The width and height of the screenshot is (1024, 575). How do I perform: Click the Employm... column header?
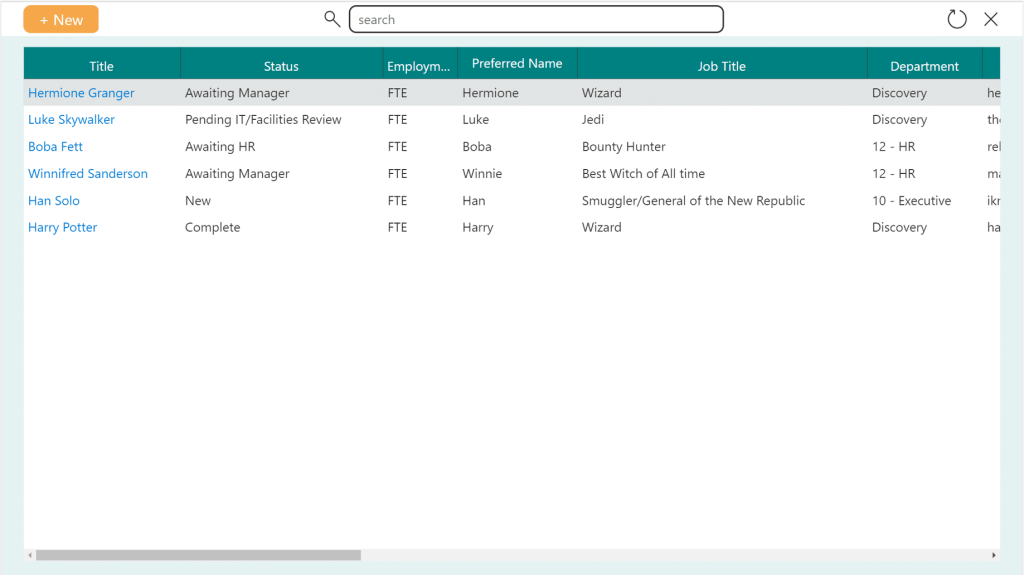pos(419,64)
